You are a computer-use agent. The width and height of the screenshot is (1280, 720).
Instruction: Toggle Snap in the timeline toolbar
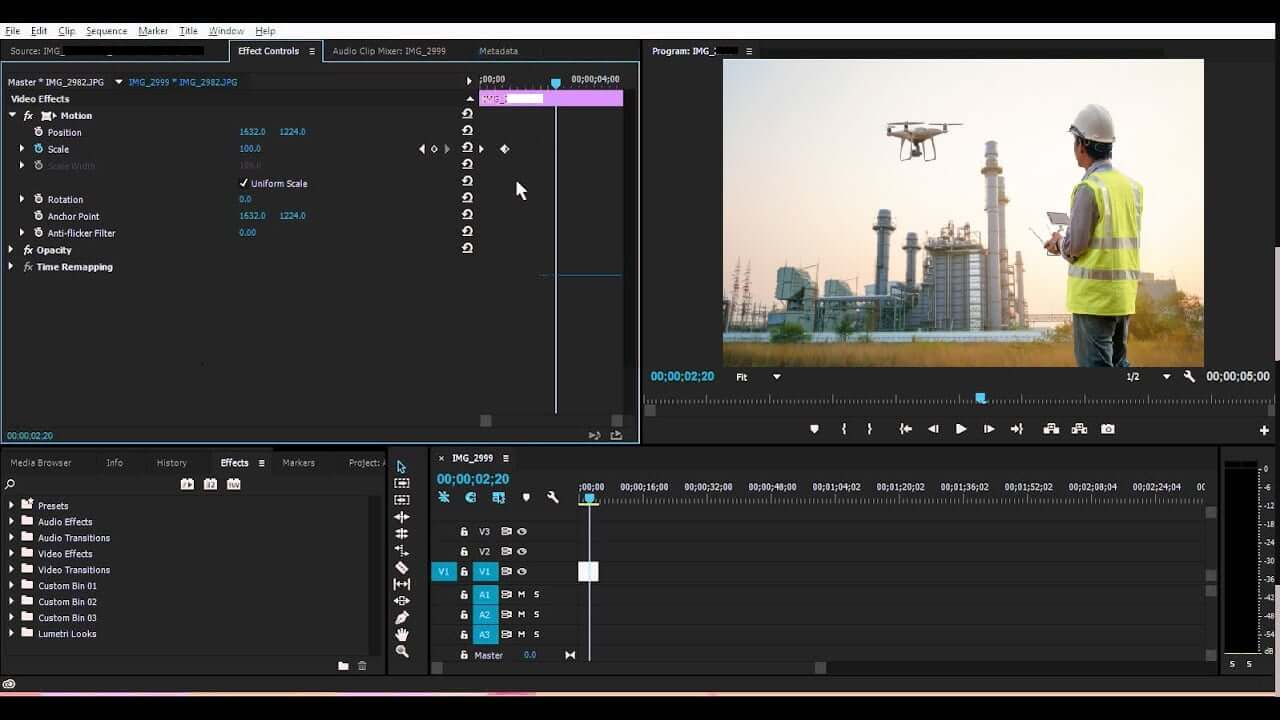[x=443, y=497]
